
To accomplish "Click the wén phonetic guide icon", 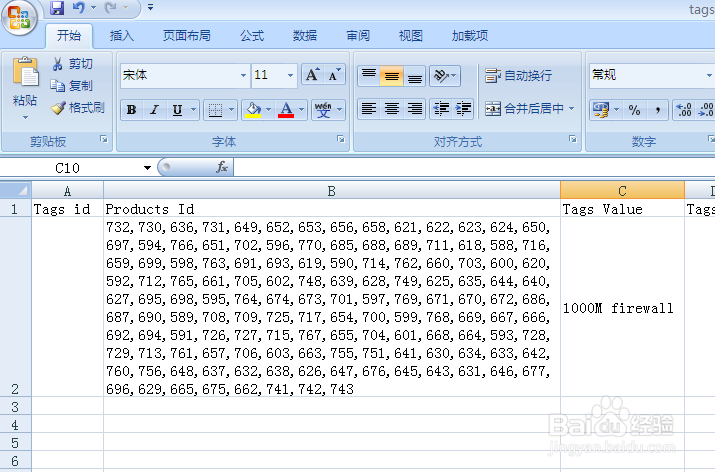I will pos(323,110).
